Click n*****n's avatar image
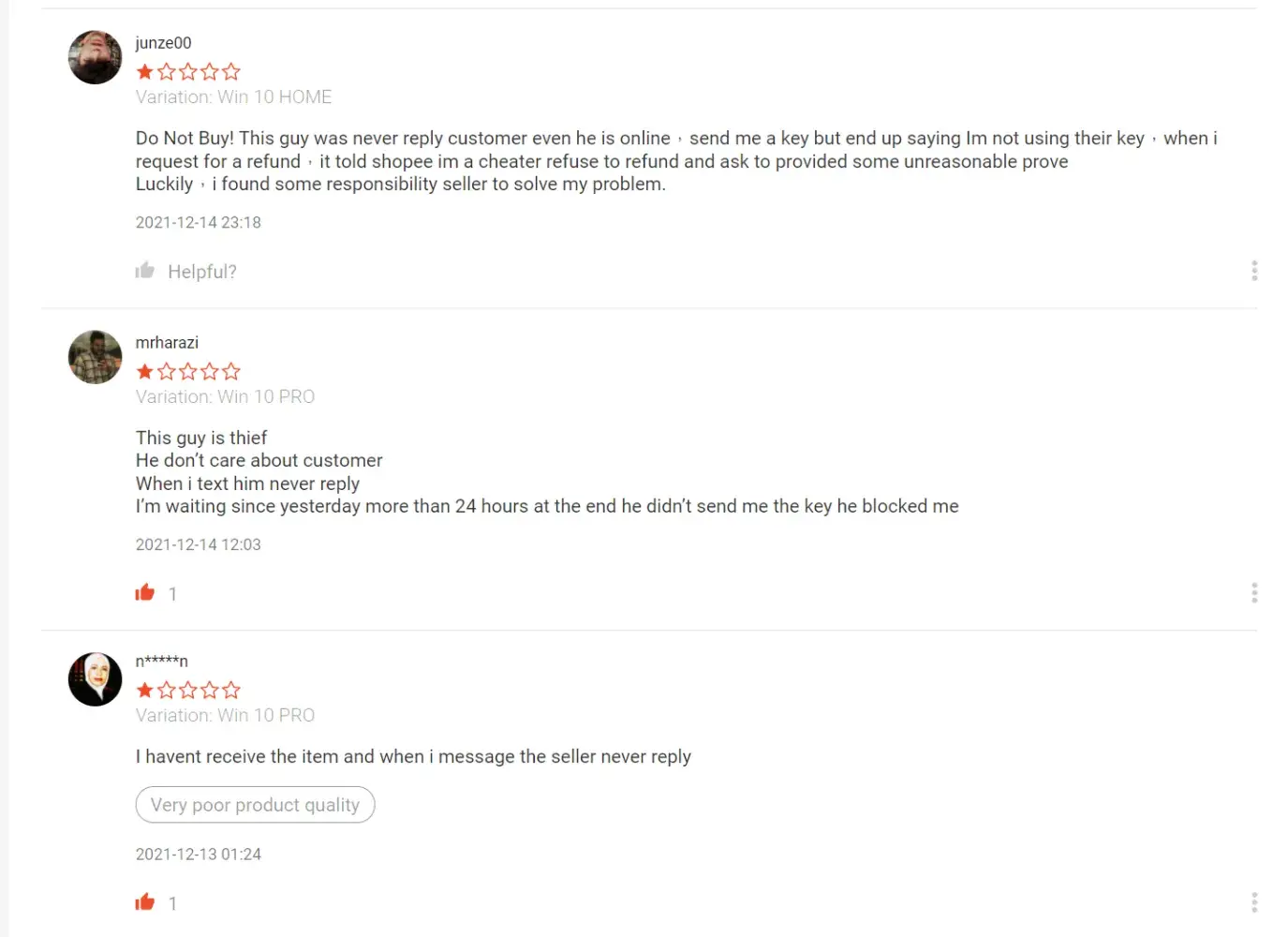Screen dimensions: 1288x937 click(x=96, y=679)
